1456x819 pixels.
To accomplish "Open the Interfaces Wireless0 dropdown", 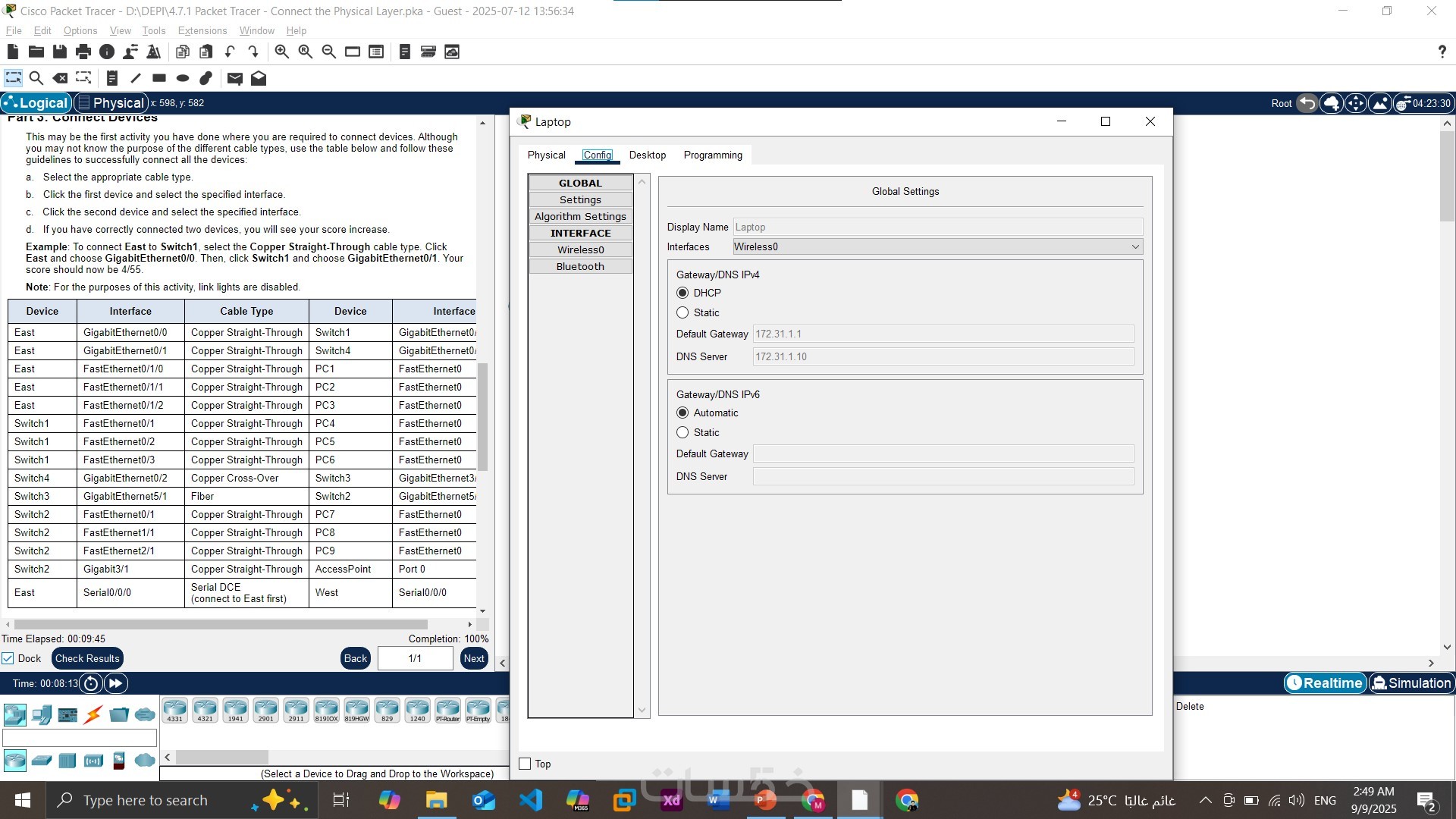I will [937, 246].
